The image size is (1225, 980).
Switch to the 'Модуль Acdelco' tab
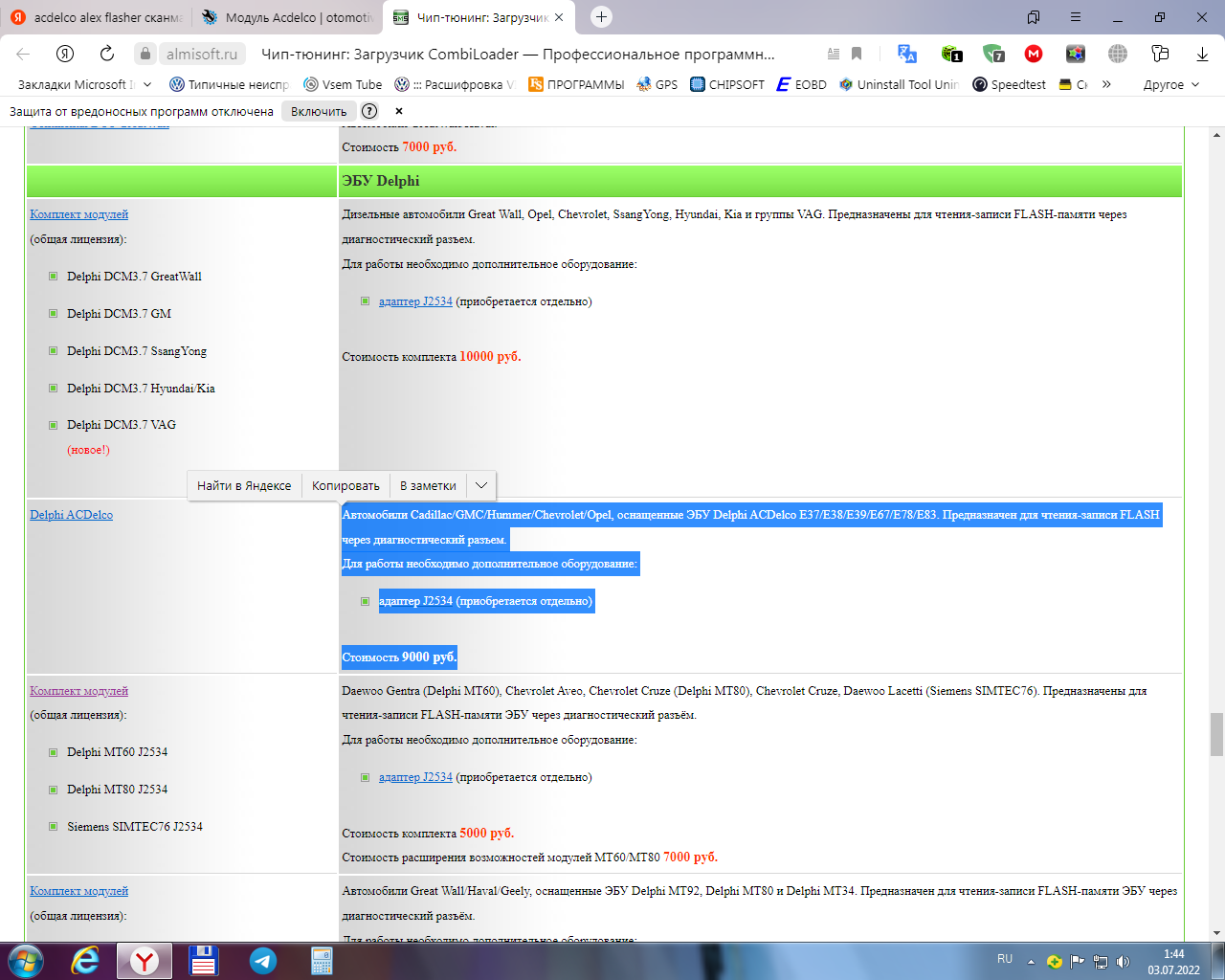tap(287, 17)
